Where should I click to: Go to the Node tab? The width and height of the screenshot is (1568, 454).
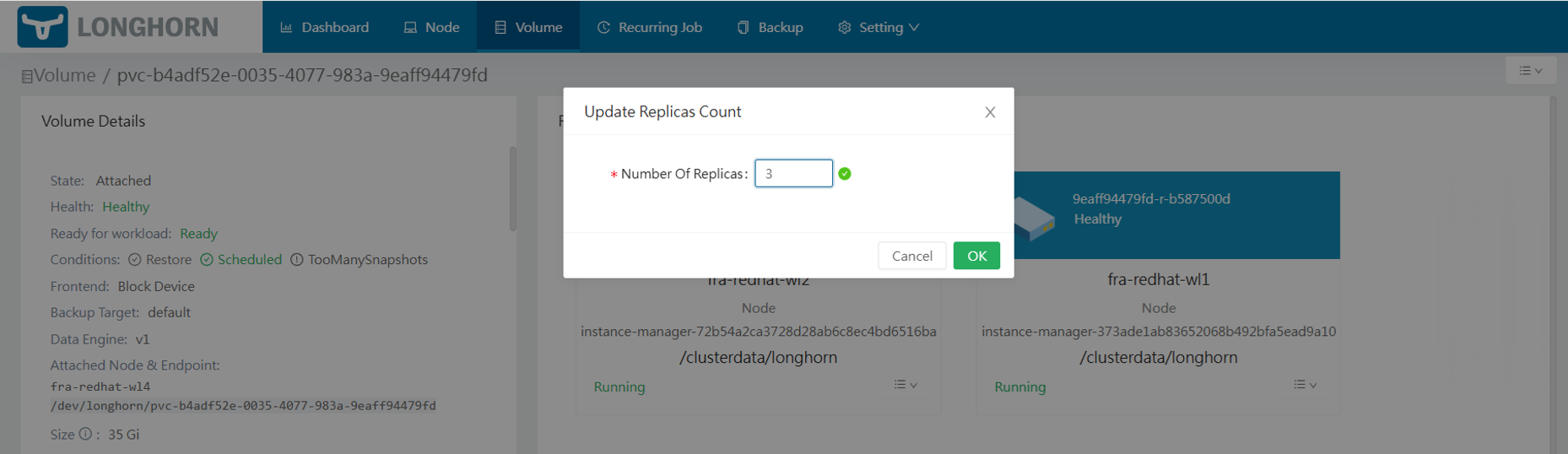pos(431,27)
